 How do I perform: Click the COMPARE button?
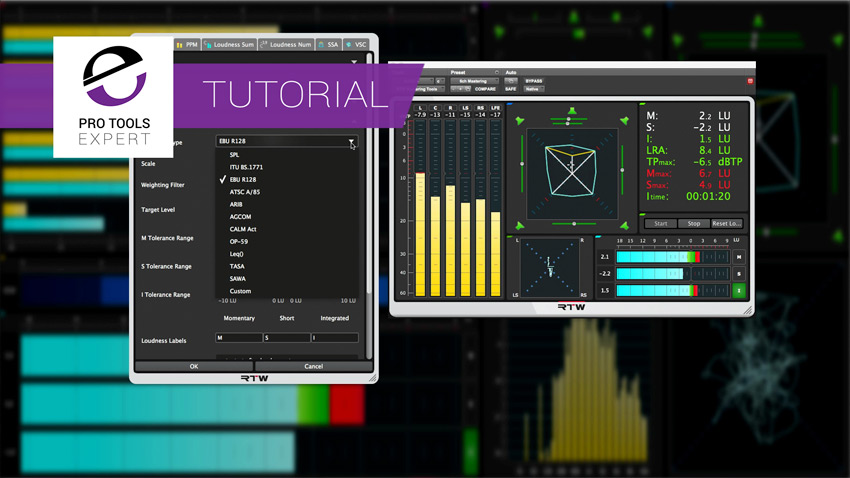(x=485, y=89)
